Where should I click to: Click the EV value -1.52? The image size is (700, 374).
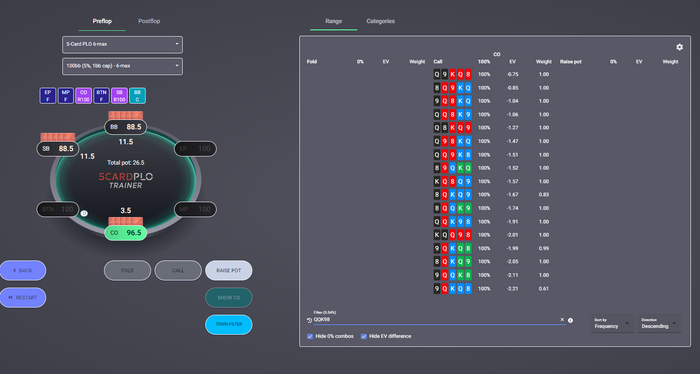point(512,168)
